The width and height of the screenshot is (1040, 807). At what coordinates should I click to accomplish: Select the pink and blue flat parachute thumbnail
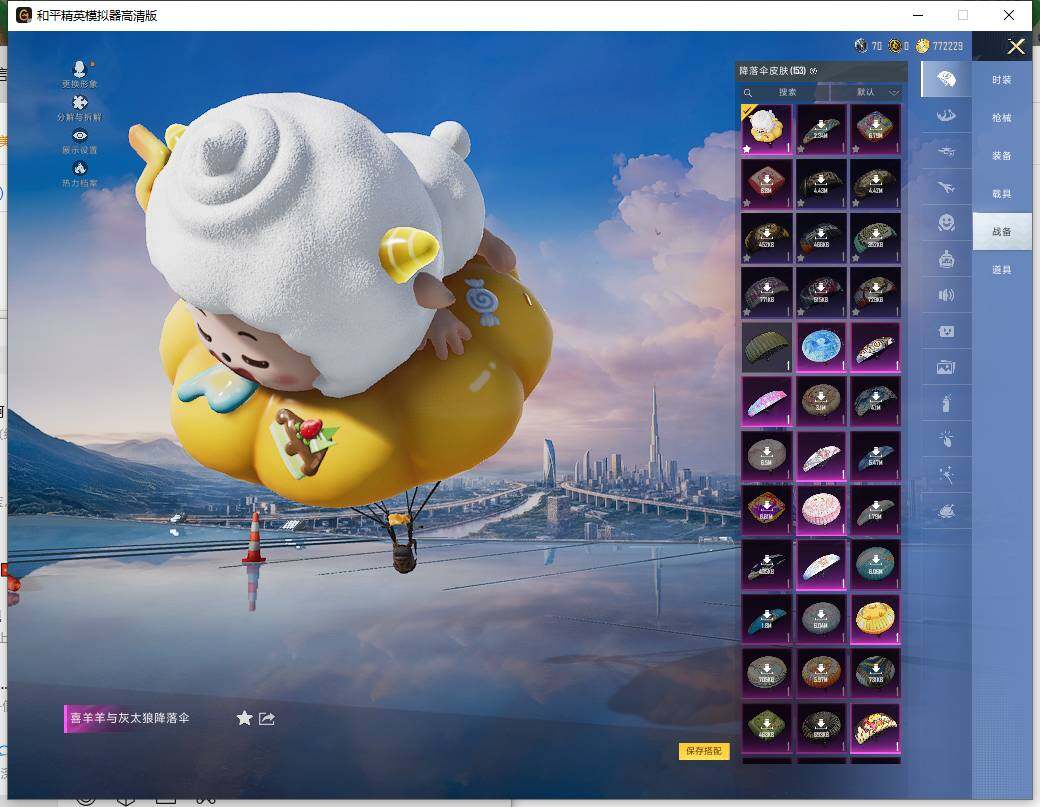767,402
